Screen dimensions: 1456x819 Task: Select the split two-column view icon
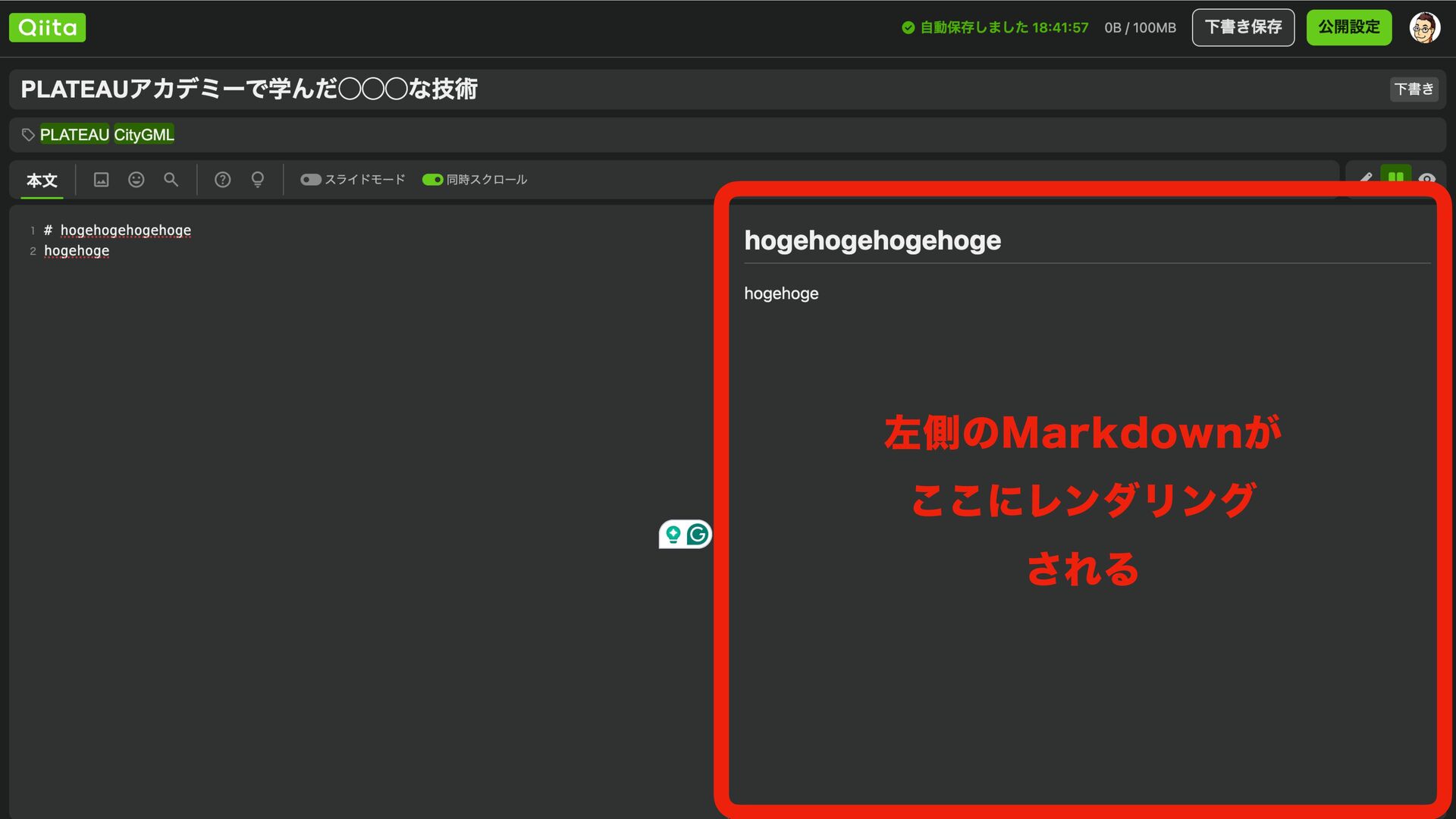click(x=1395, y=176)
